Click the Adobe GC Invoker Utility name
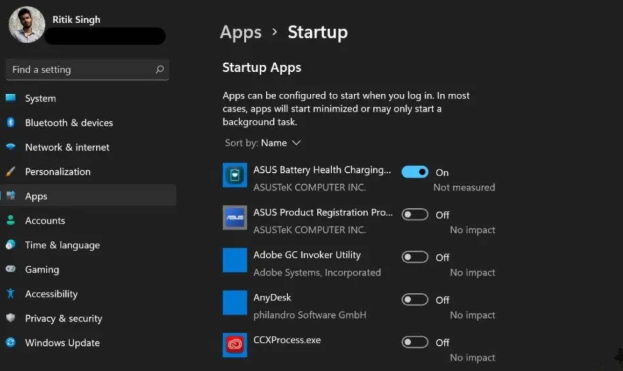 coord(307,255)
